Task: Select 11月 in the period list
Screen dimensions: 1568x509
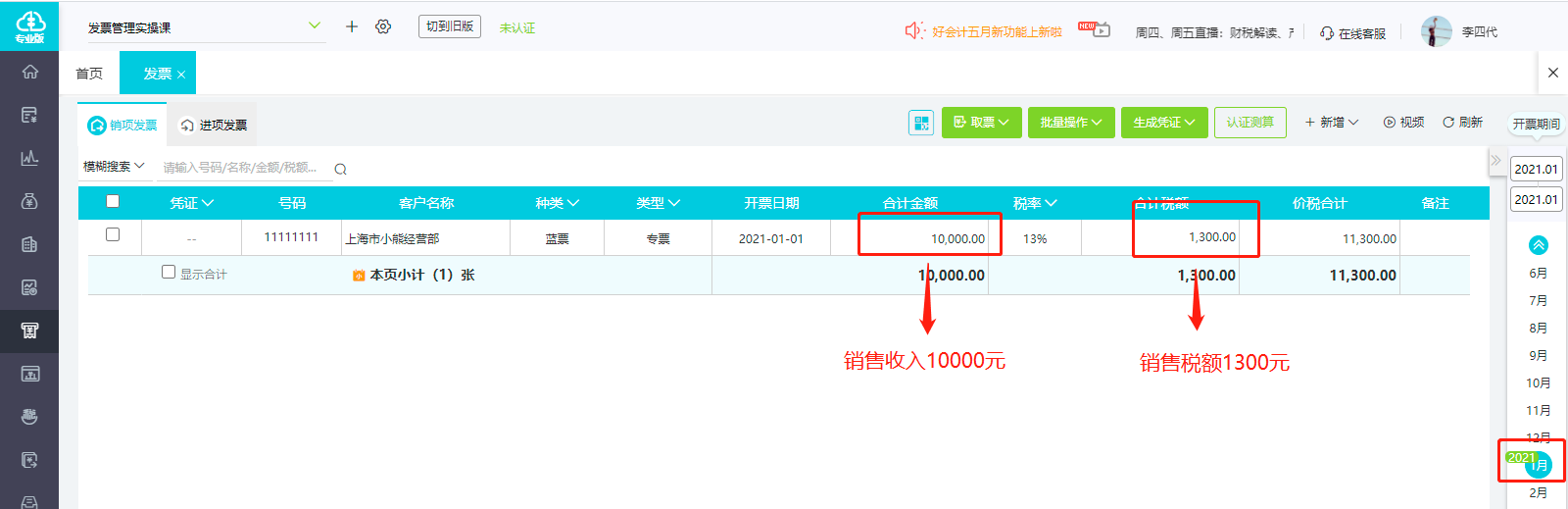Action: click(x=1539, y=411)
